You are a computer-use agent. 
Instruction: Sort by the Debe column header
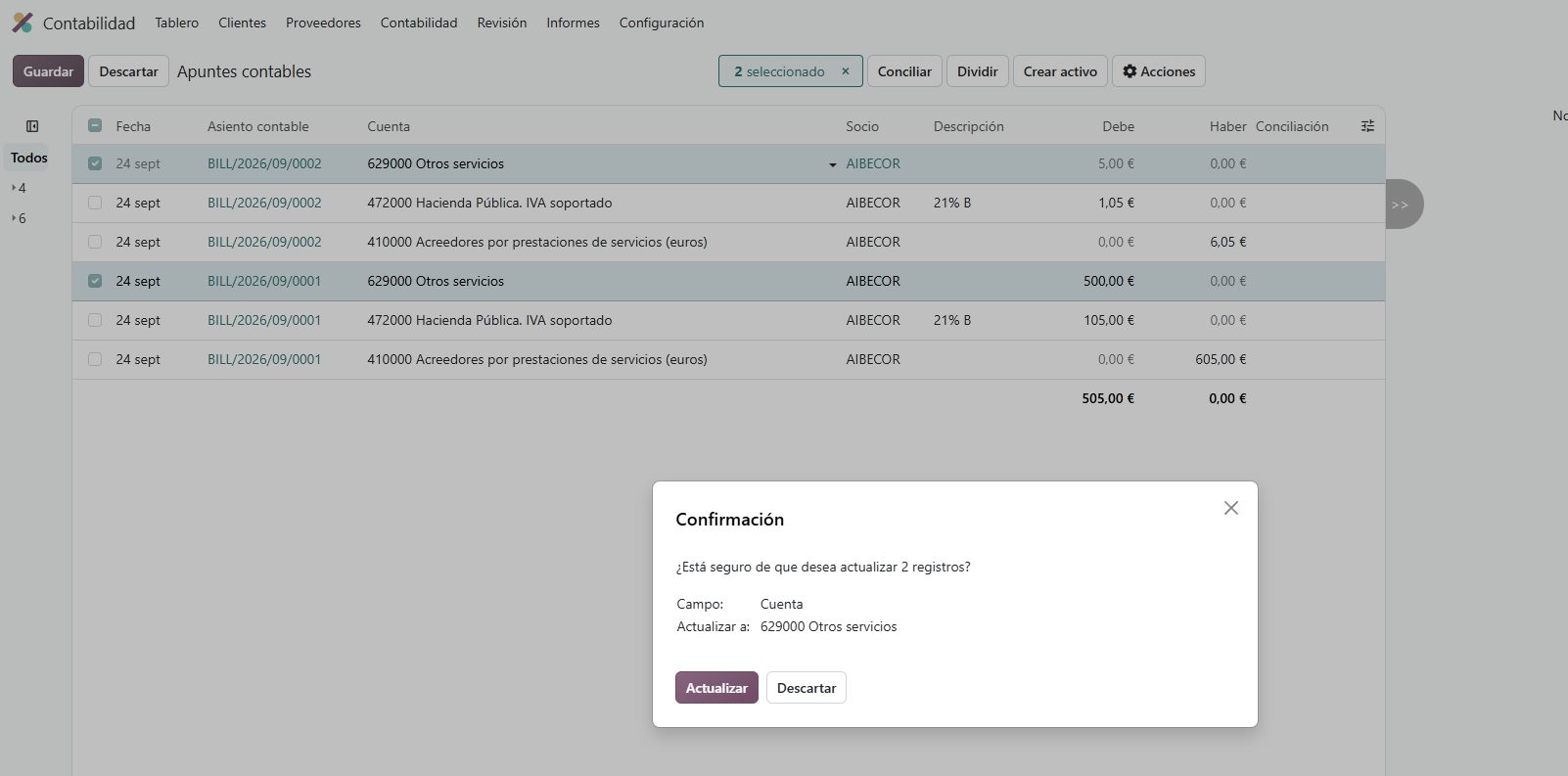[1118, 126]
